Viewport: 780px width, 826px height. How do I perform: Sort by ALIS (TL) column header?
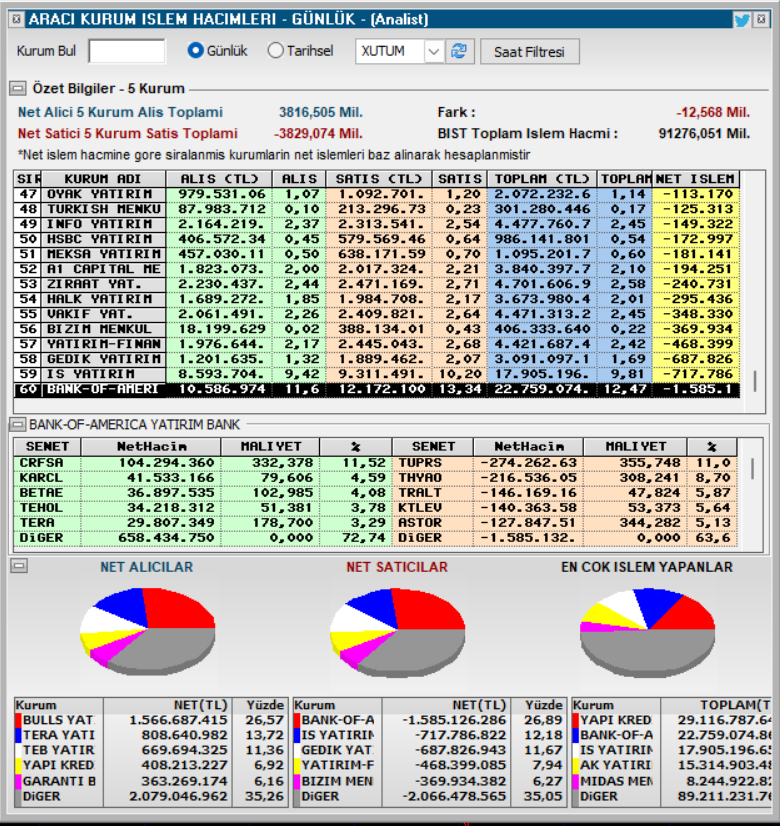tap(219, 179)
